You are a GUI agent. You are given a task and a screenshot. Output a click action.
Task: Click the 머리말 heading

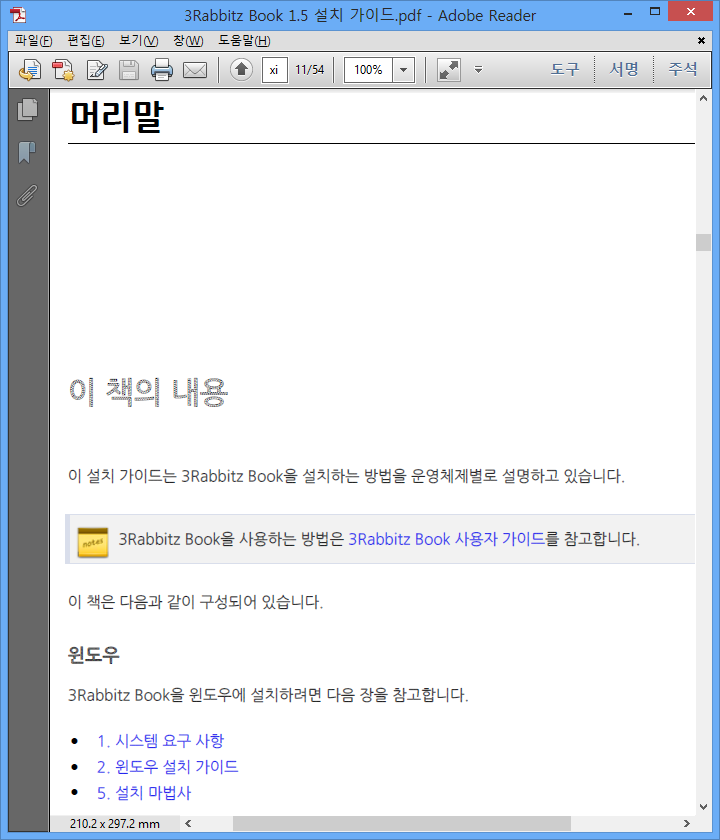coord(116,116)
